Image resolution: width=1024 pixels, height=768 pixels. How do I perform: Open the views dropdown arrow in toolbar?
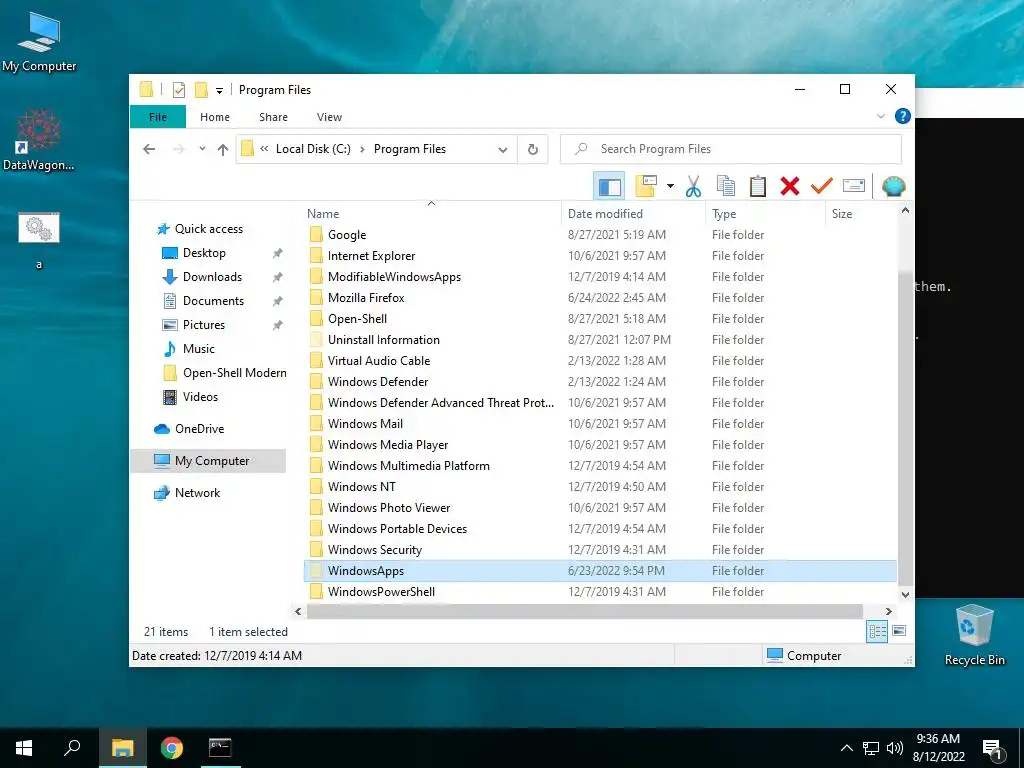670,187
